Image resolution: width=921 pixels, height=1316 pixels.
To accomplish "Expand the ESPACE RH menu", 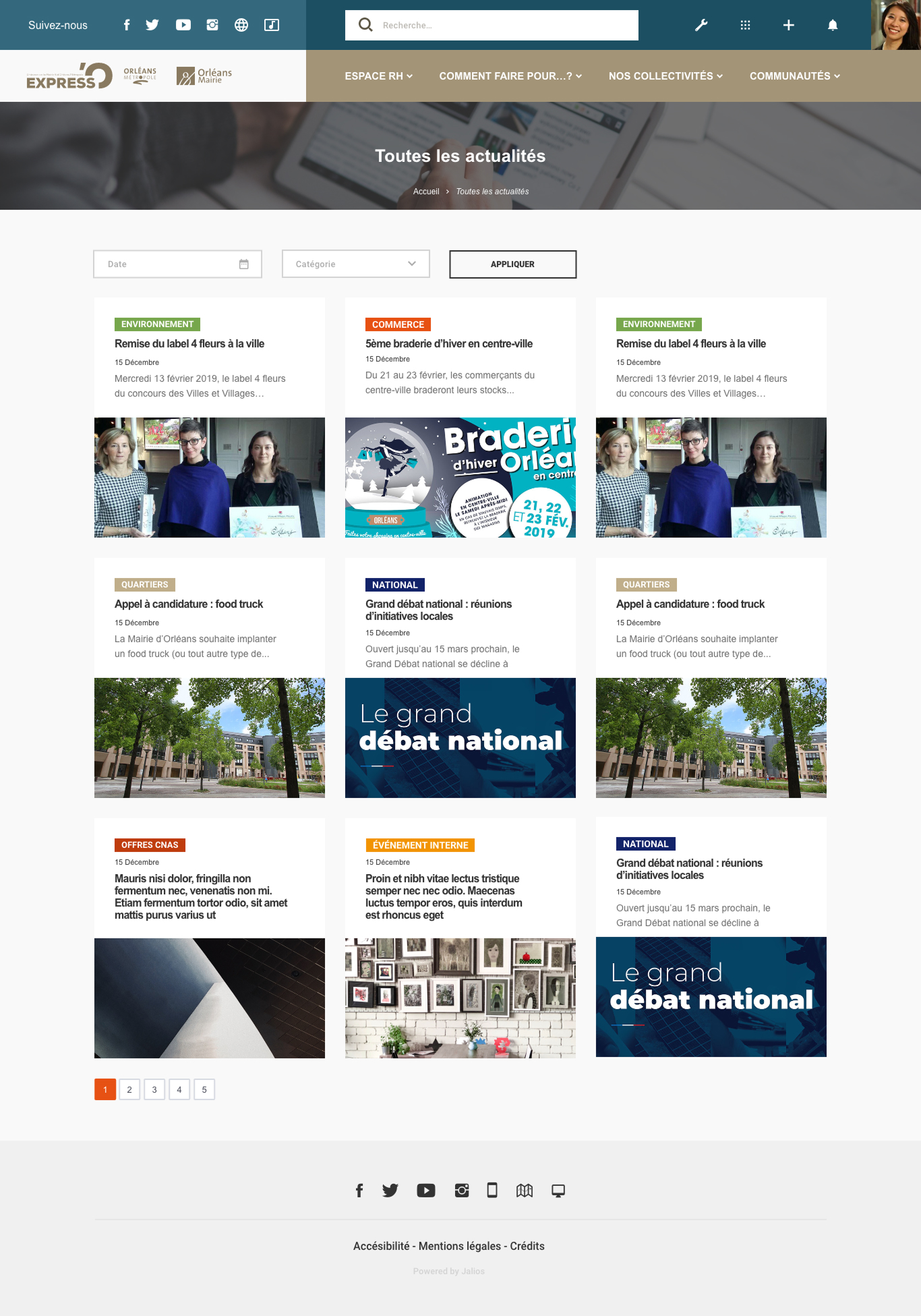I will click(378, 76).
